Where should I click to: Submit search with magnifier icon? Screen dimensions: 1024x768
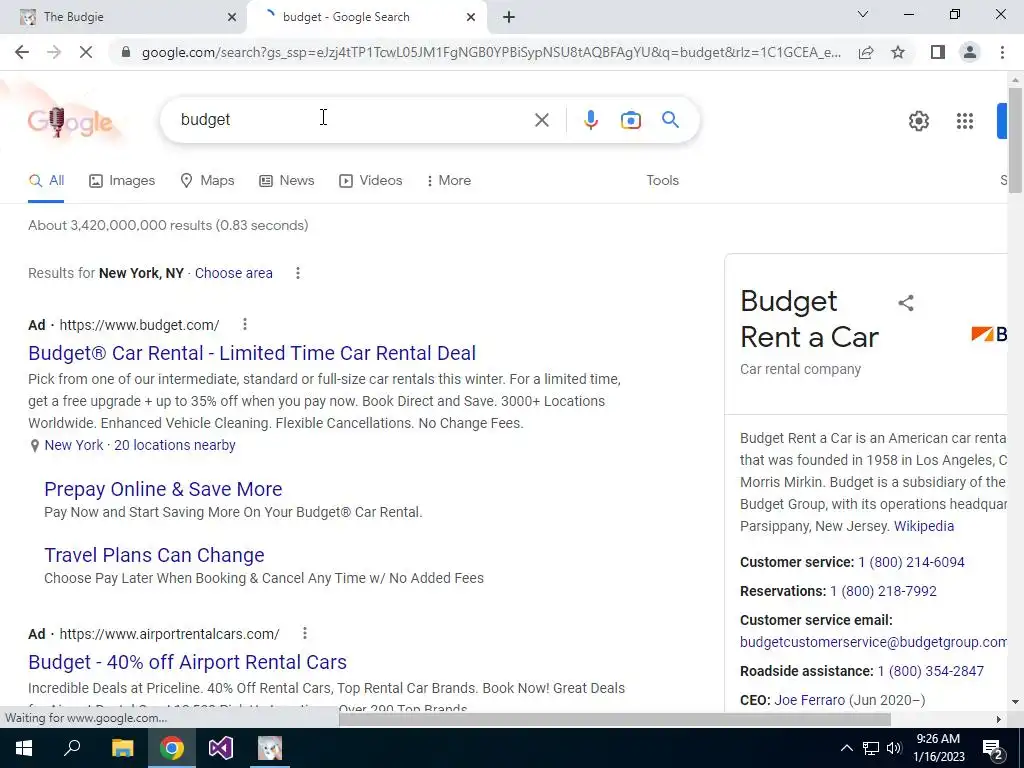(x=670, y=120)
